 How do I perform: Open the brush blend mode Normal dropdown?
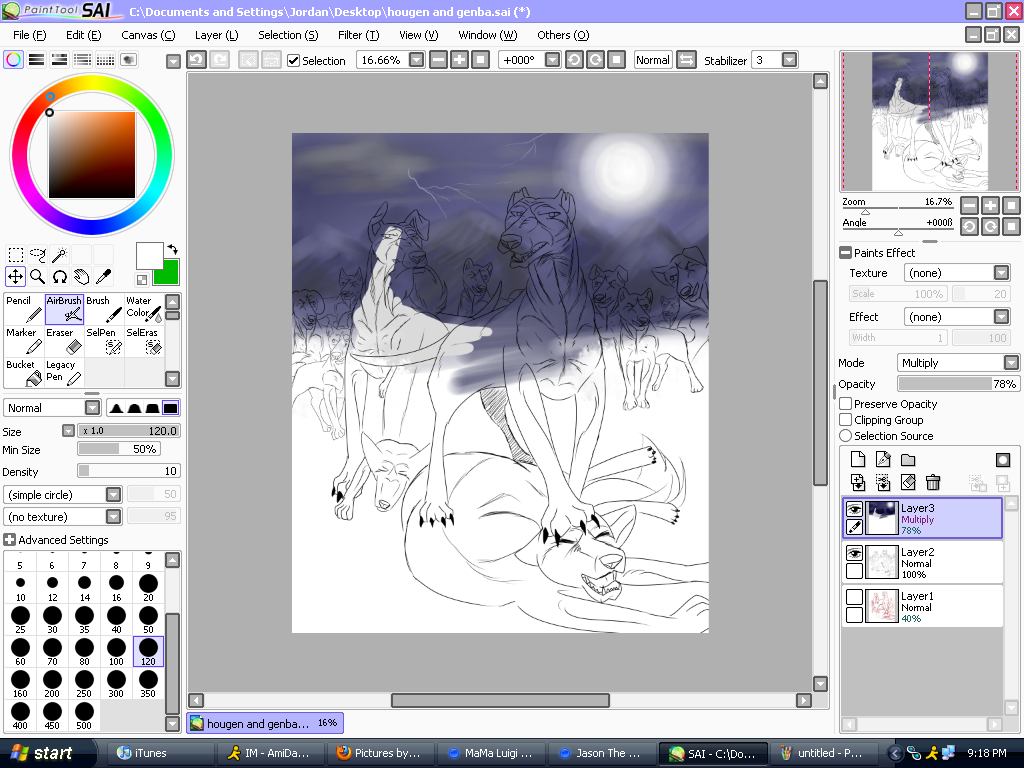(x=93, y=408)
